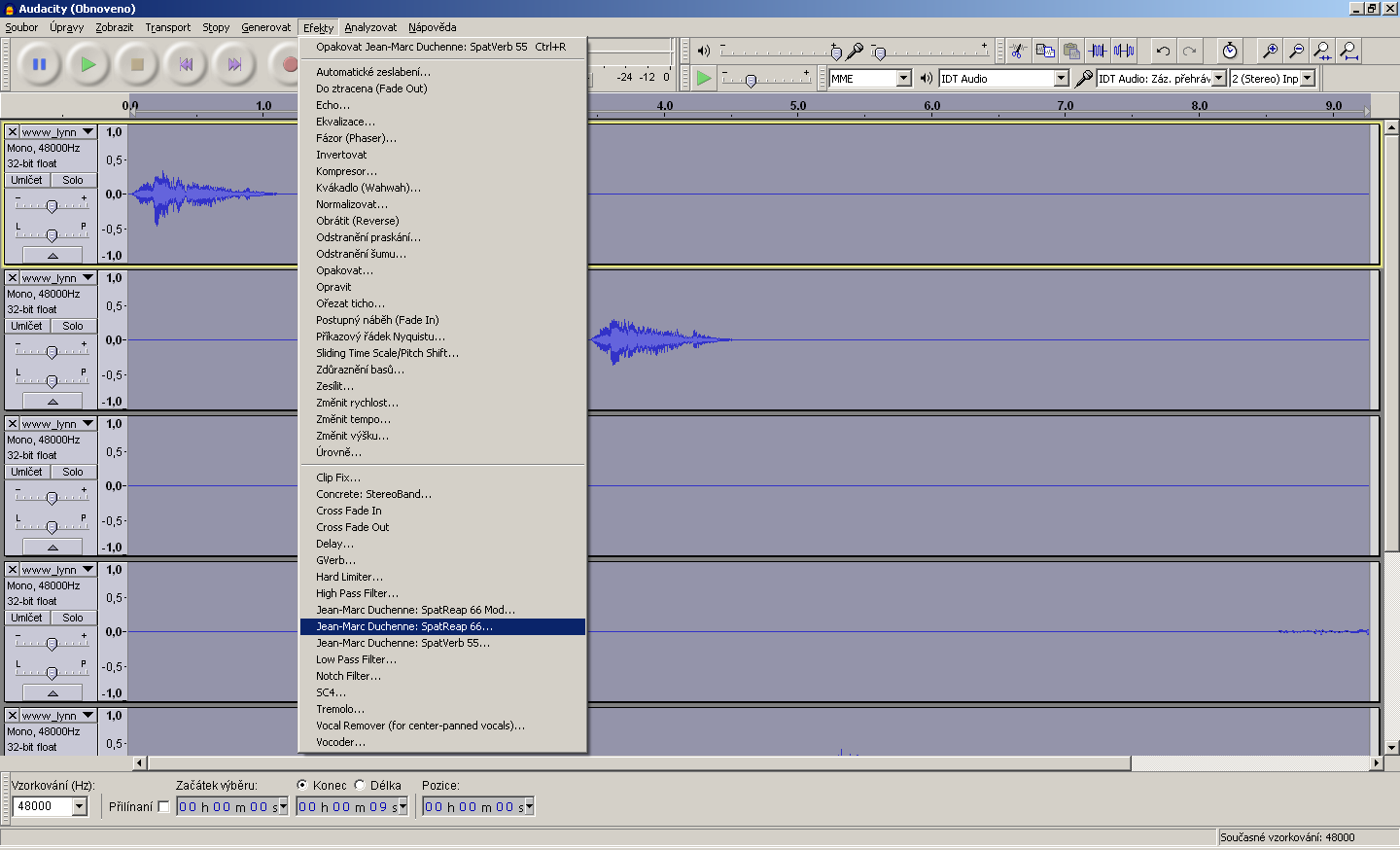Image resolution: width=1400 pixels, height=850 pixels.
Task: Enable the Přilínaní checkbox
Action: pos(163,806)
